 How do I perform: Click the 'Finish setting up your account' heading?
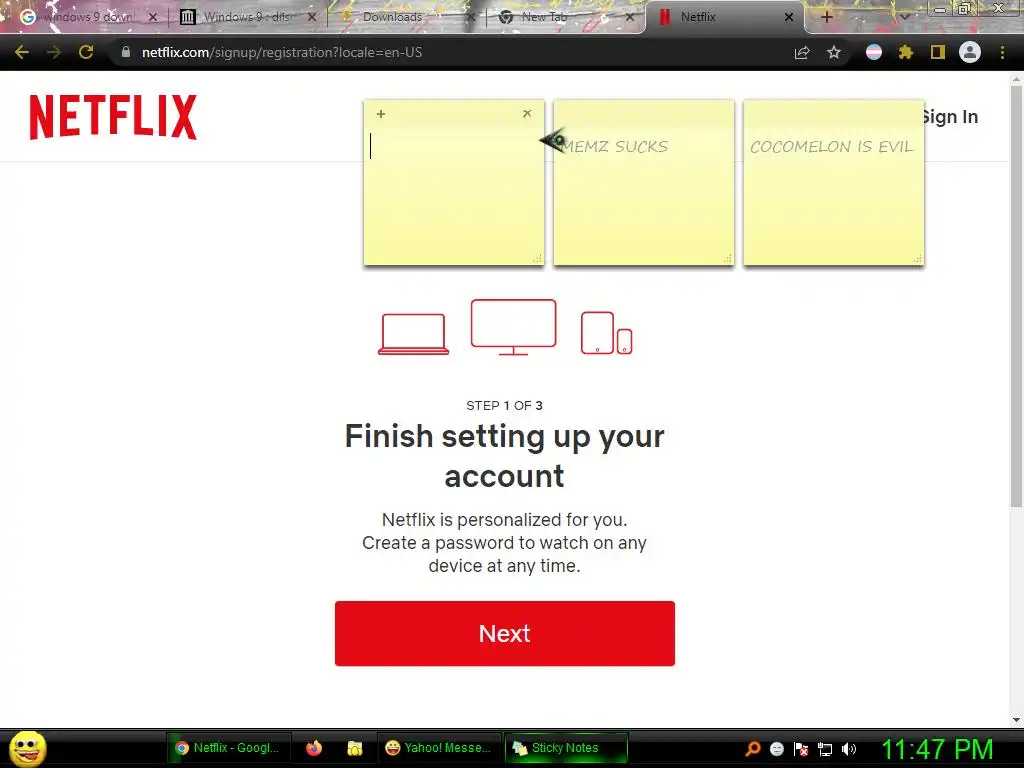point(504,456)
